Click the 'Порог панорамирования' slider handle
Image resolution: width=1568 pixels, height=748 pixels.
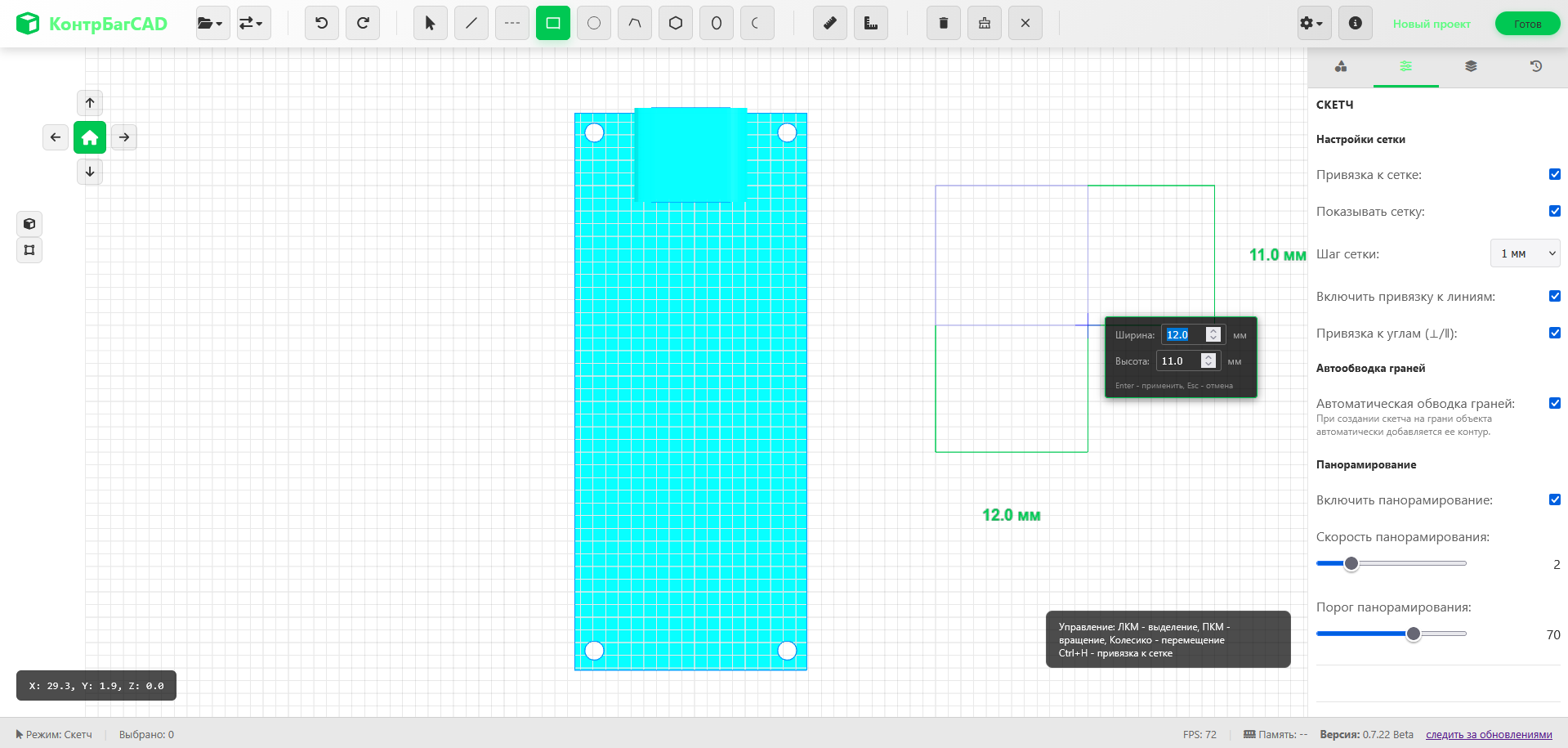tap(1414, 634)
